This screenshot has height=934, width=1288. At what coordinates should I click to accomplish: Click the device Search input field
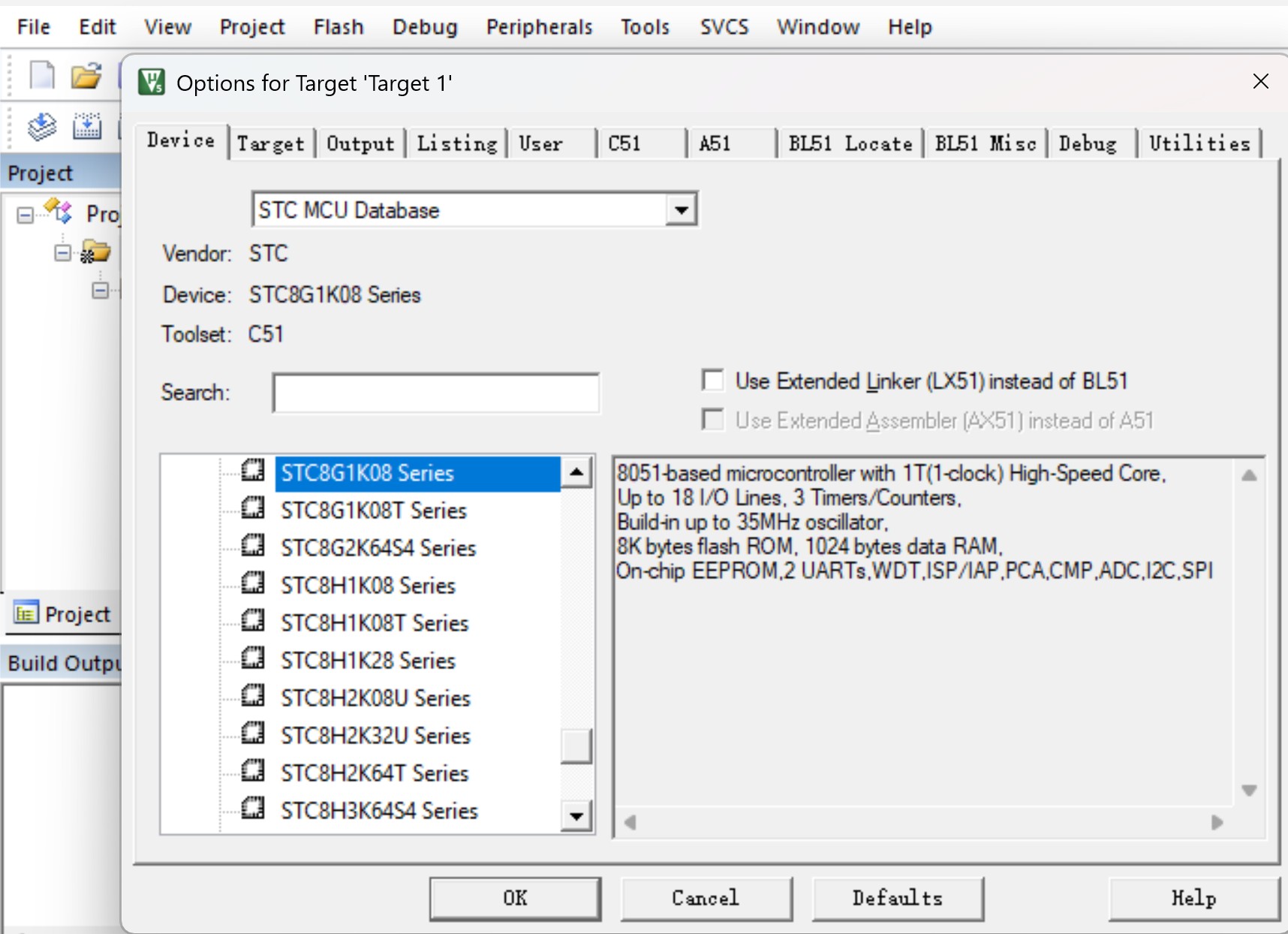[x=436, y=393]
